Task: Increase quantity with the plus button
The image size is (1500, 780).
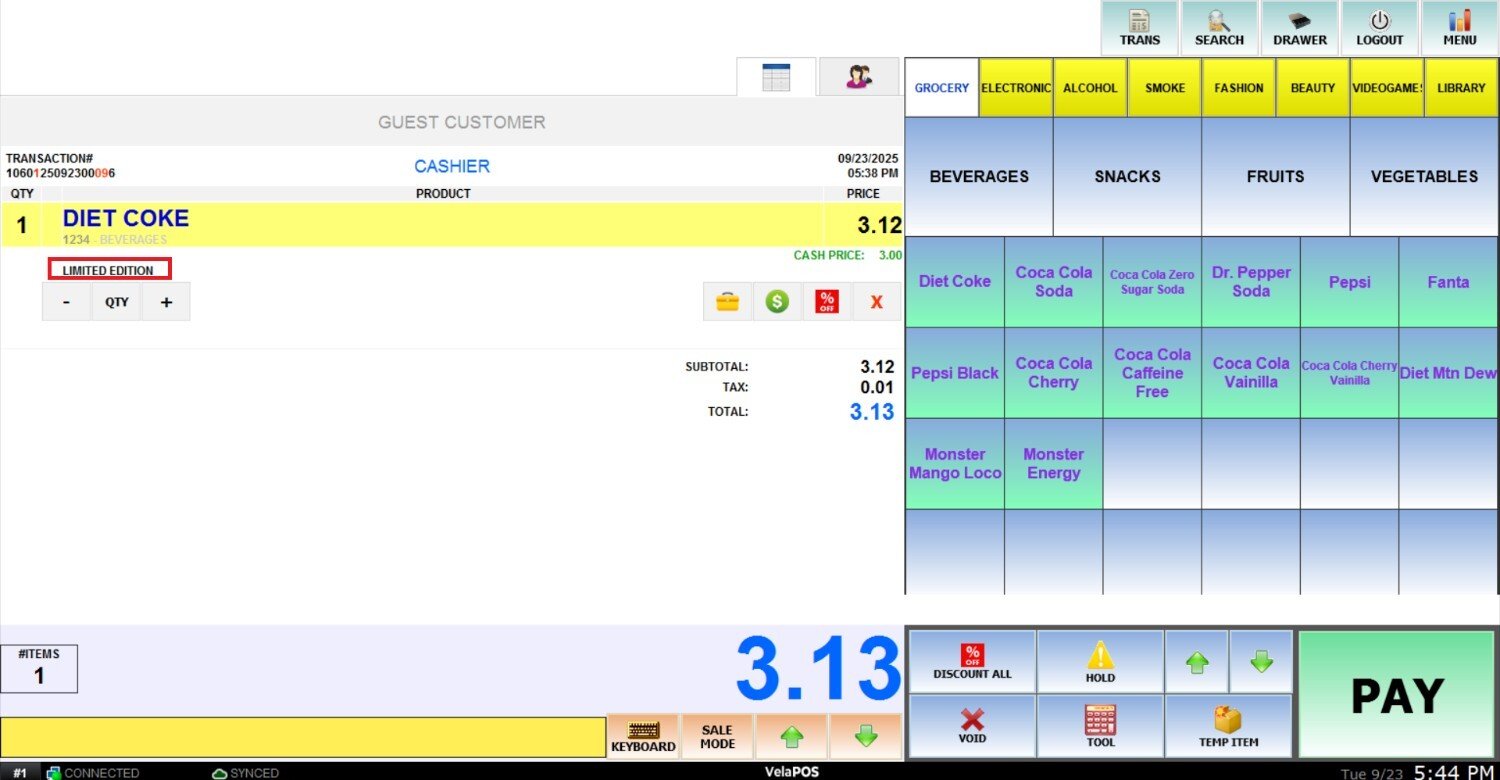Action: click(166, 301)
